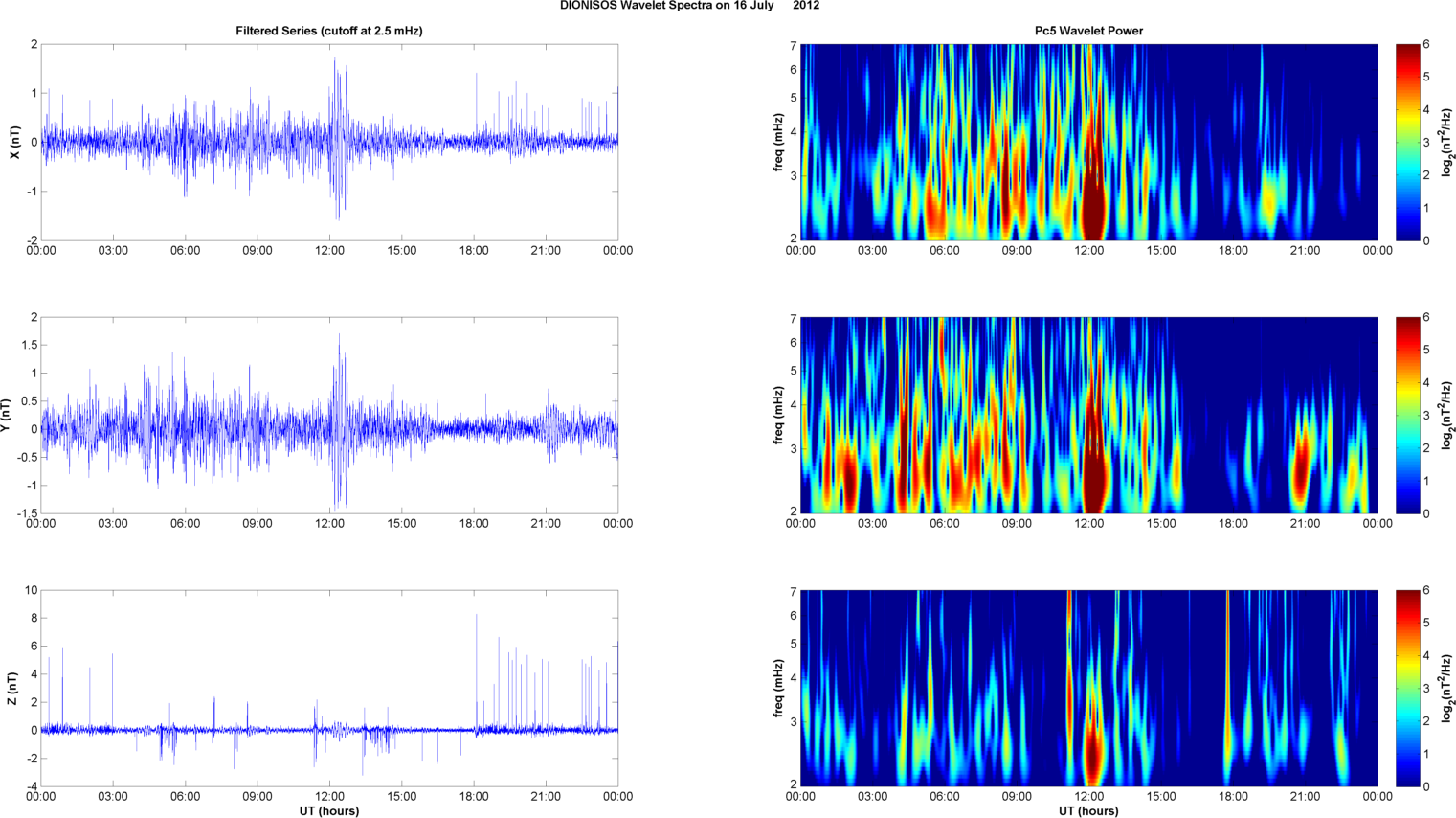Click the '8' tick on the Z plot axis
Viewport: 1456px width, 818px height.
tap(34, 618)
